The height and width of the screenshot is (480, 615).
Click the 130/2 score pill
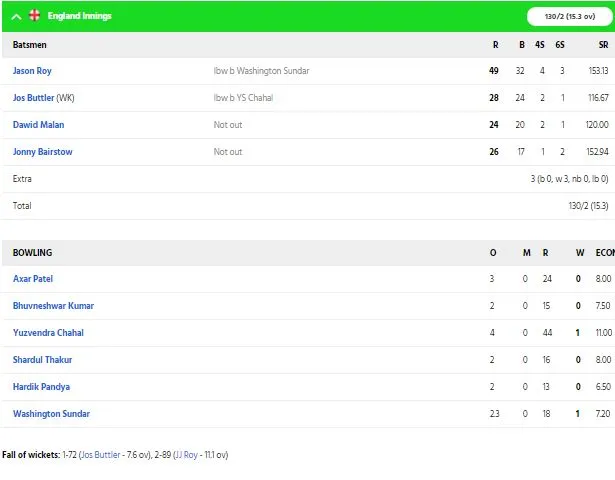coord(566,16)
